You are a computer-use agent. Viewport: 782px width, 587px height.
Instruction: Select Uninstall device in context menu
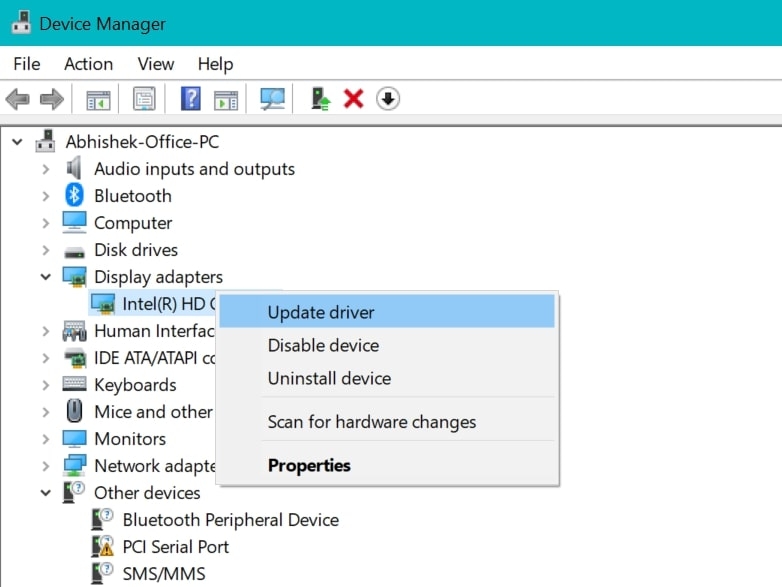coord(387,378)
